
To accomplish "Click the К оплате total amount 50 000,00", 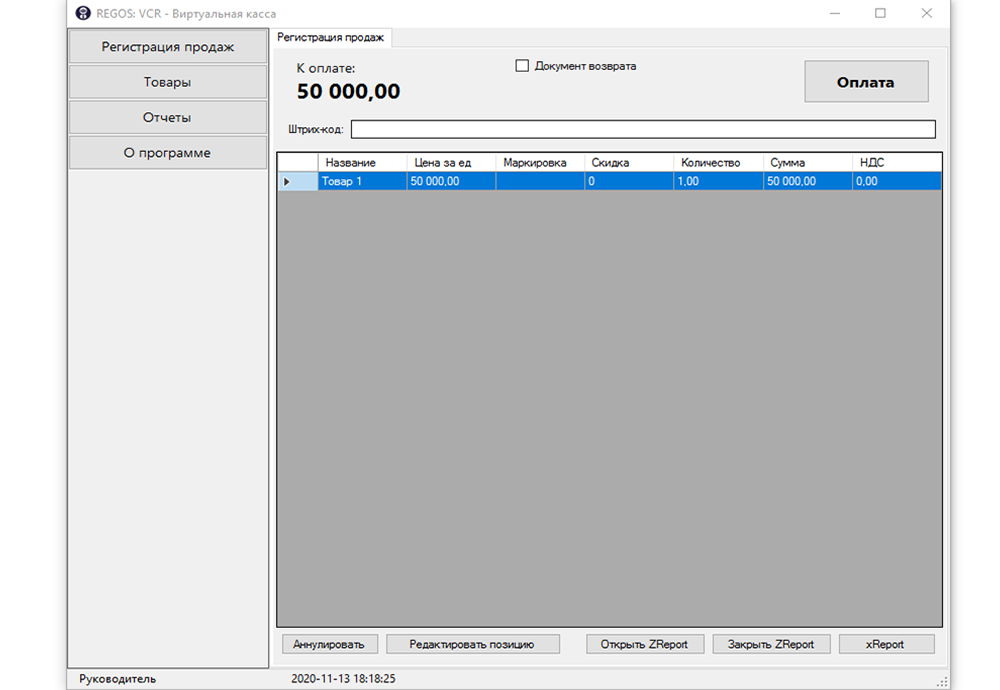I will click(348, 91).
